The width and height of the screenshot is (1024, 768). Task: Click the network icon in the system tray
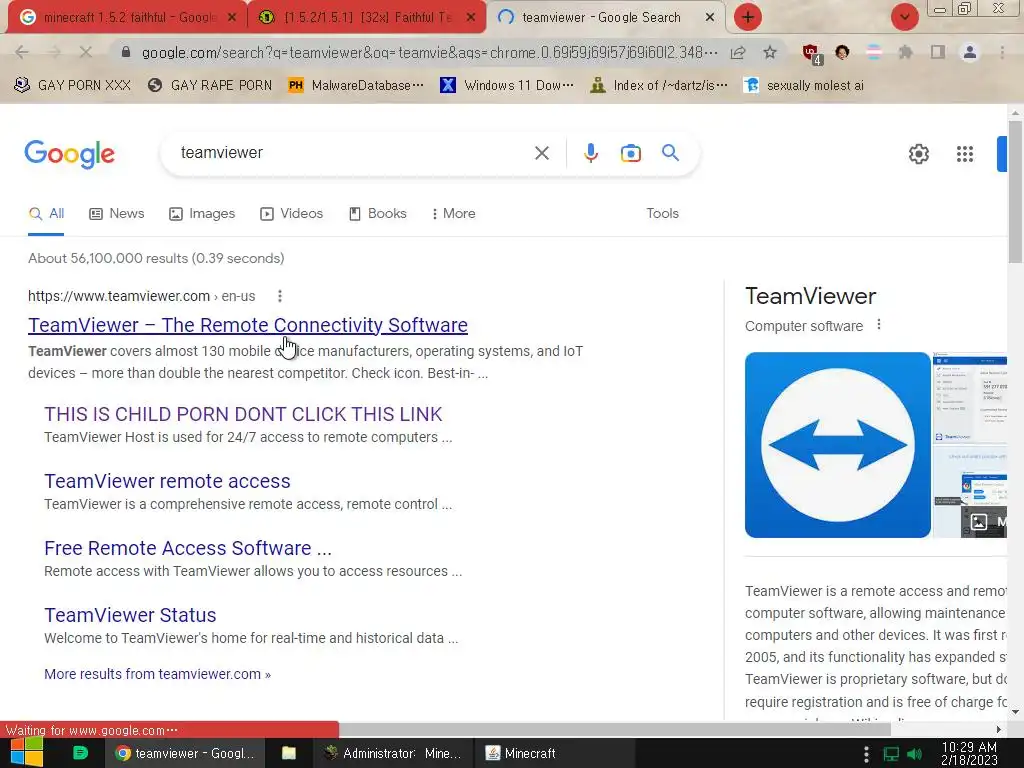point(891,754)
